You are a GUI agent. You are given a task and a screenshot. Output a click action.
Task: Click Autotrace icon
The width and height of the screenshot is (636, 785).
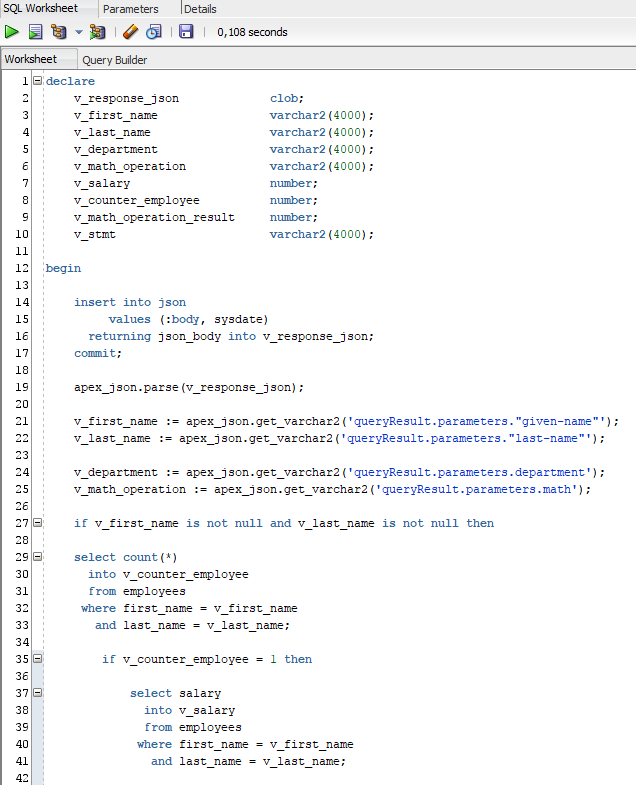click(97, 32)
